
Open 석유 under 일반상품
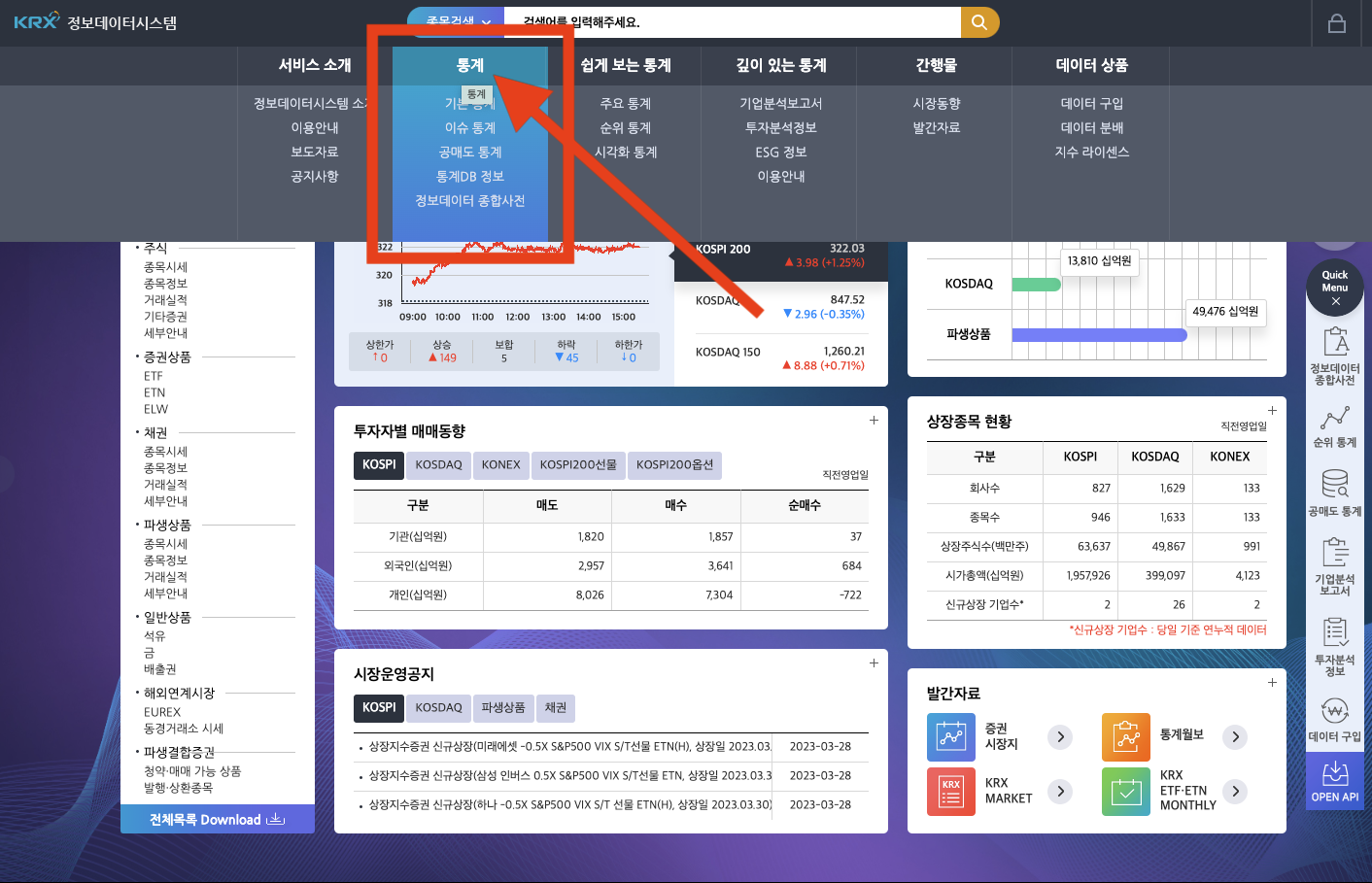[x=154, y=636]
